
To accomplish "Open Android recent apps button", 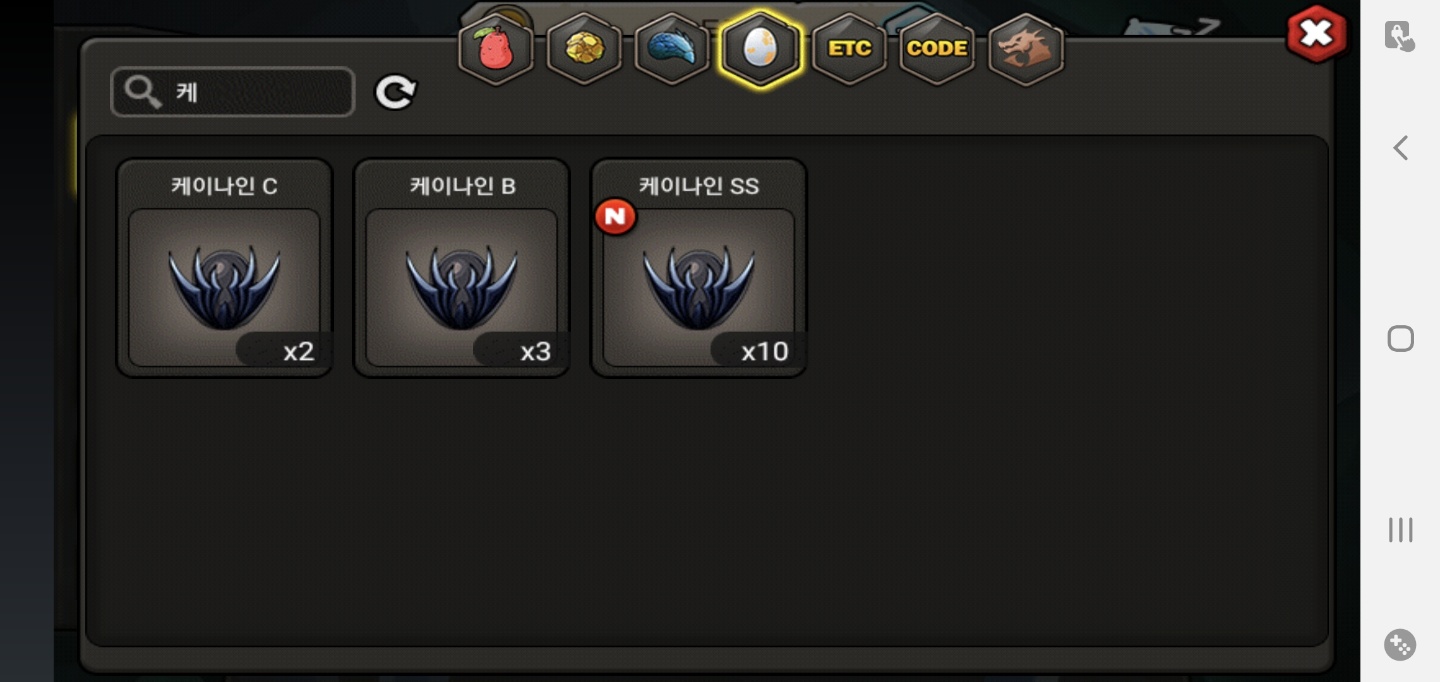I will click(1401, 530).
